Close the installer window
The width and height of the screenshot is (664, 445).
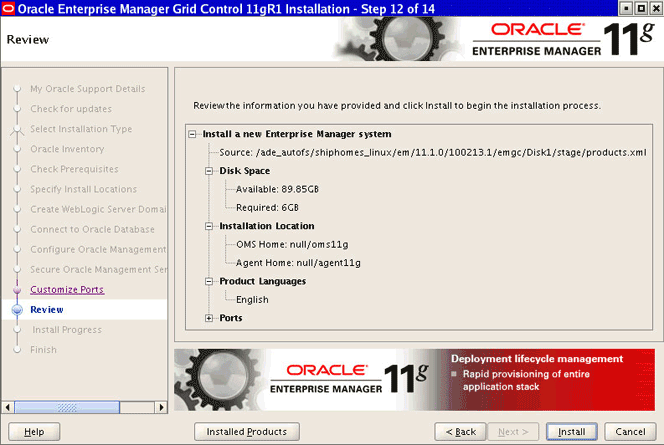point(656,8)
